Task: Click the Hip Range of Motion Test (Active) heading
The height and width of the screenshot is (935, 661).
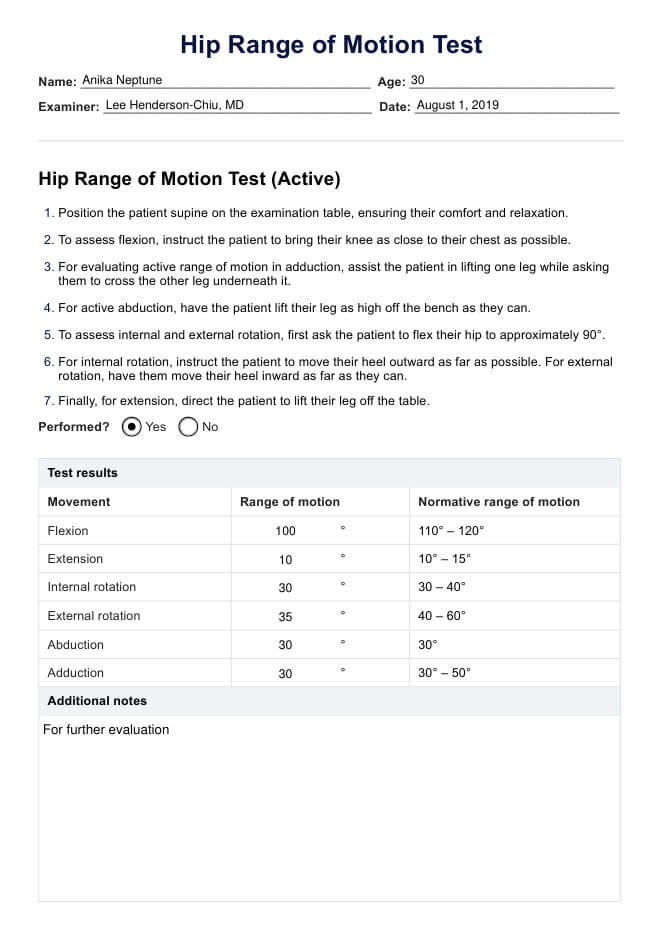Action: tap(189, 180)
